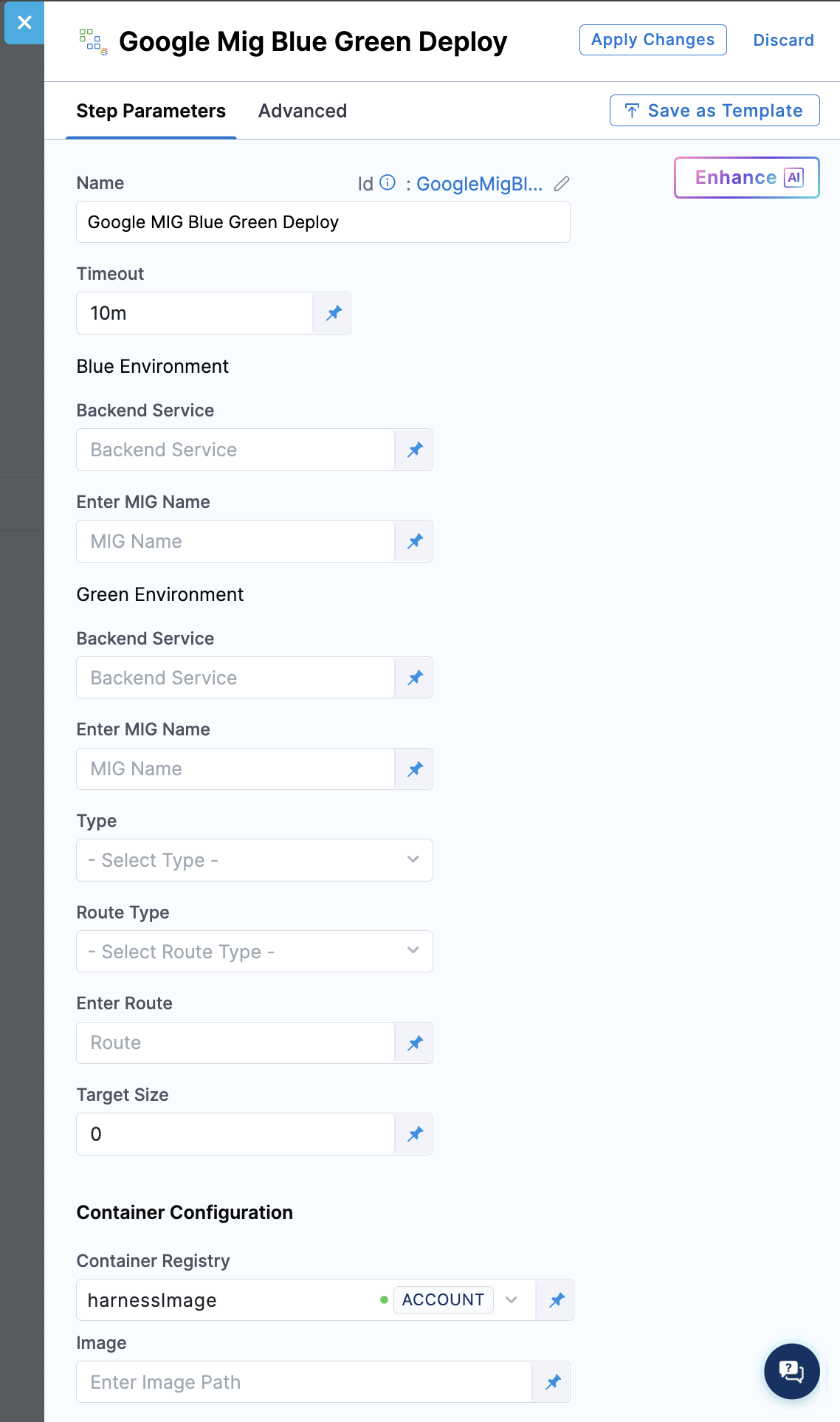Select the Step Parameters tab
The height and width of the screenshot is (1422, 840).
pos(151,111)
